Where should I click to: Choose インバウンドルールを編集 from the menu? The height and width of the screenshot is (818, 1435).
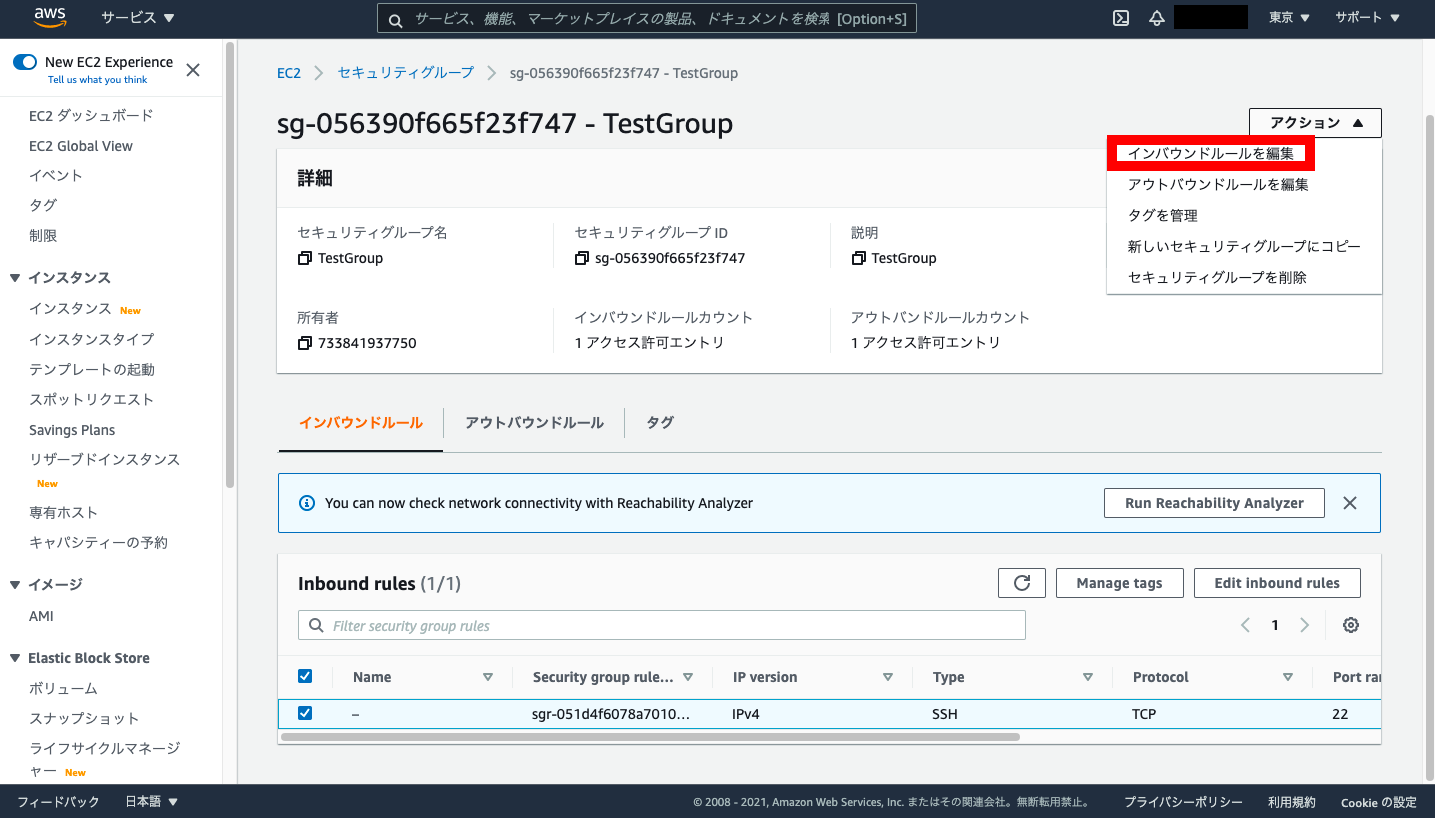pyautogui.click(x=1211, y=153)
